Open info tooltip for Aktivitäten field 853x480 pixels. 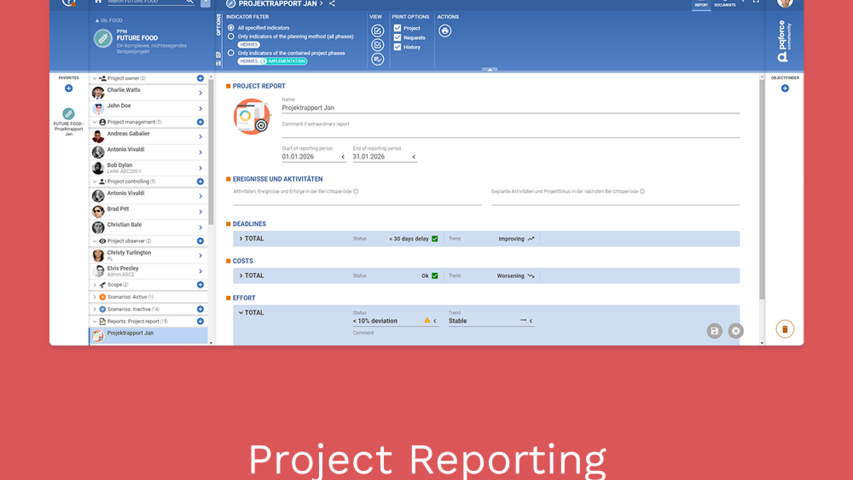tap(356, 192)
